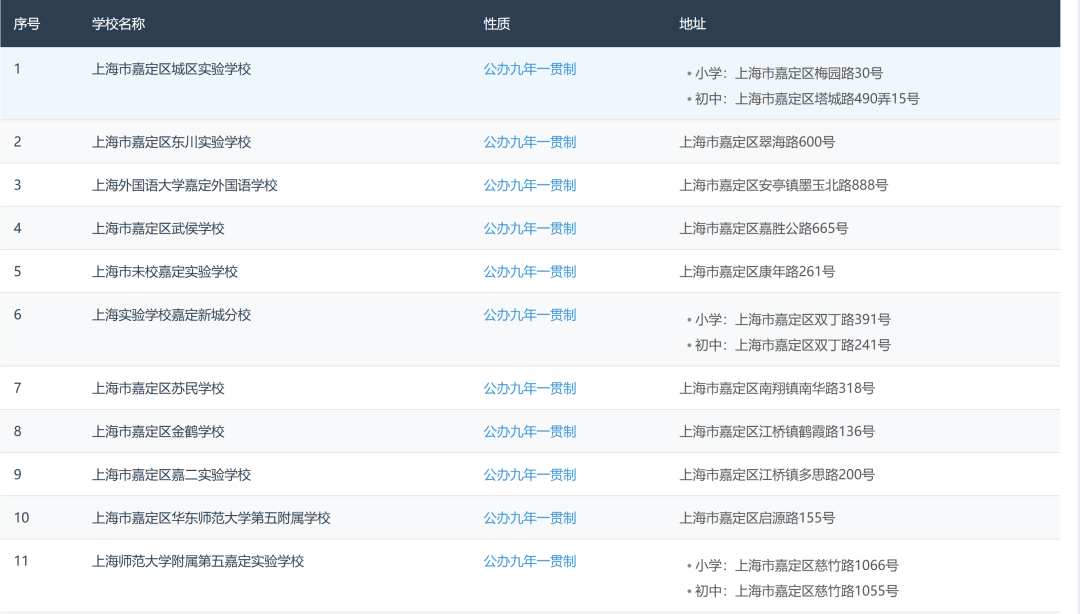Select school name 上海市嘉定区武侯学校
This screenshot has height=614, width=1080.
coord(158,229)
